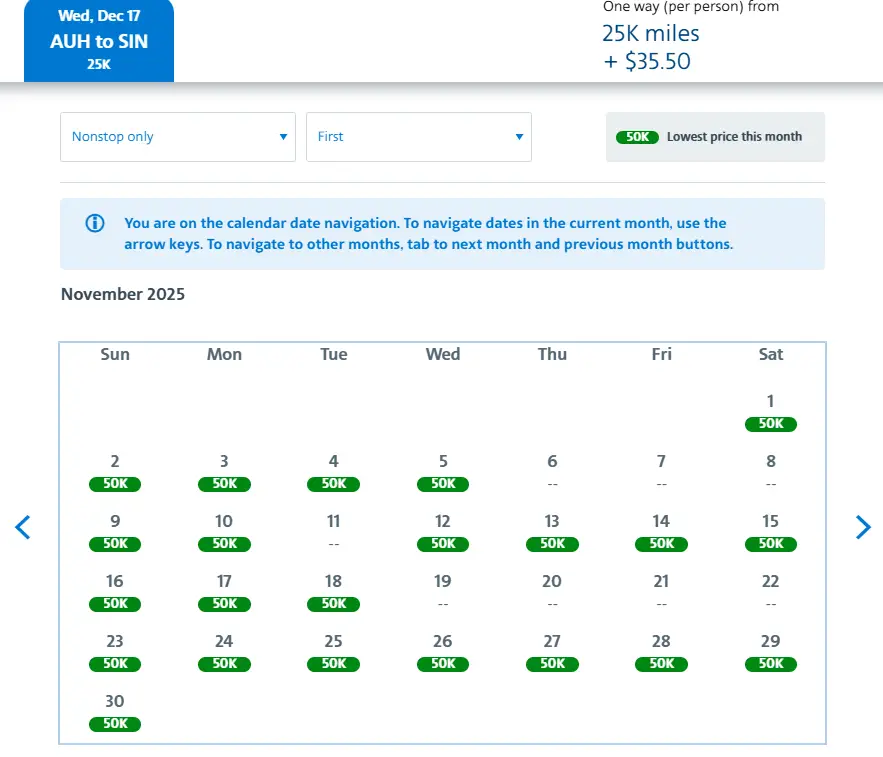This screenshot has height=757, width=883.
Task: Select November 30 with 50K fare
Action: pyautogui.click(x=115, y=713)
